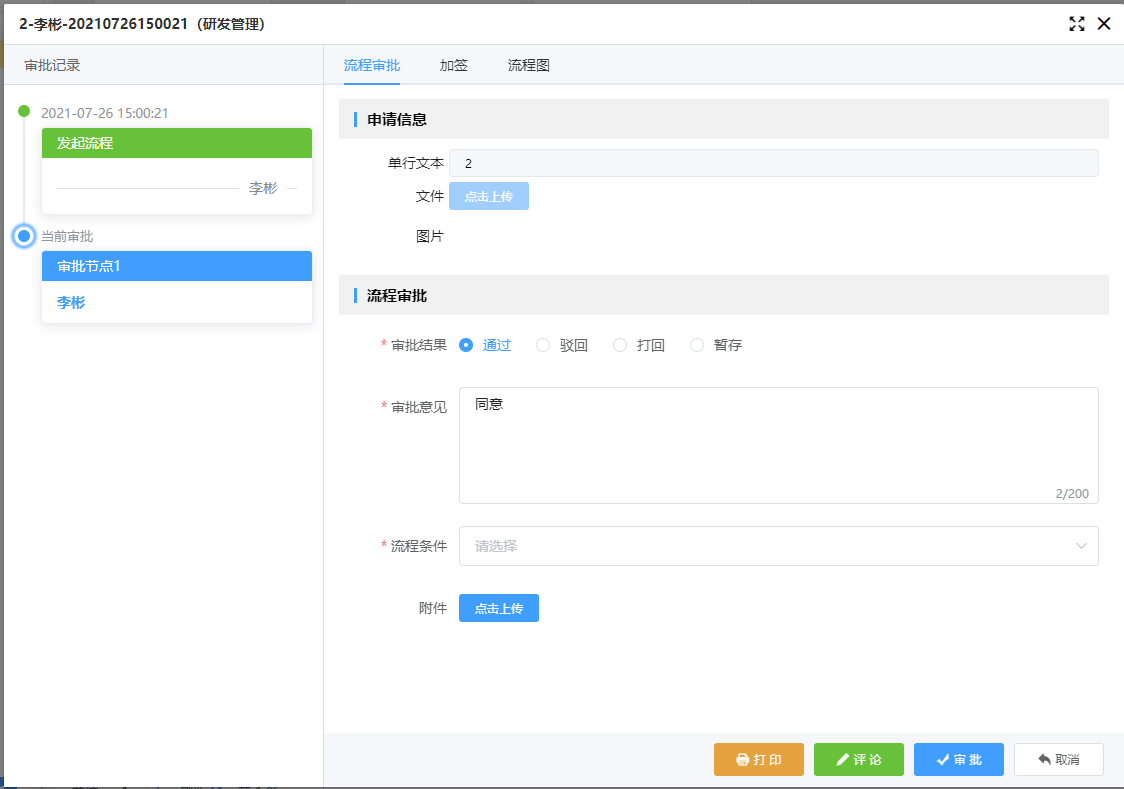The image size is (1124, 789).
Task: Click the 打印 print button
Action: click(758, 760)
